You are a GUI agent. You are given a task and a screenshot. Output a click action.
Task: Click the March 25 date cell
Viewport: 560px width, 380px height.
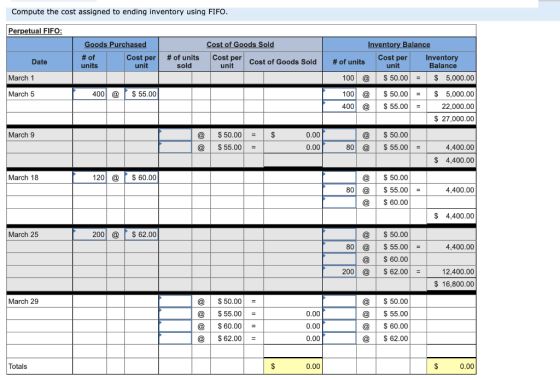click(x=39, y=234)
